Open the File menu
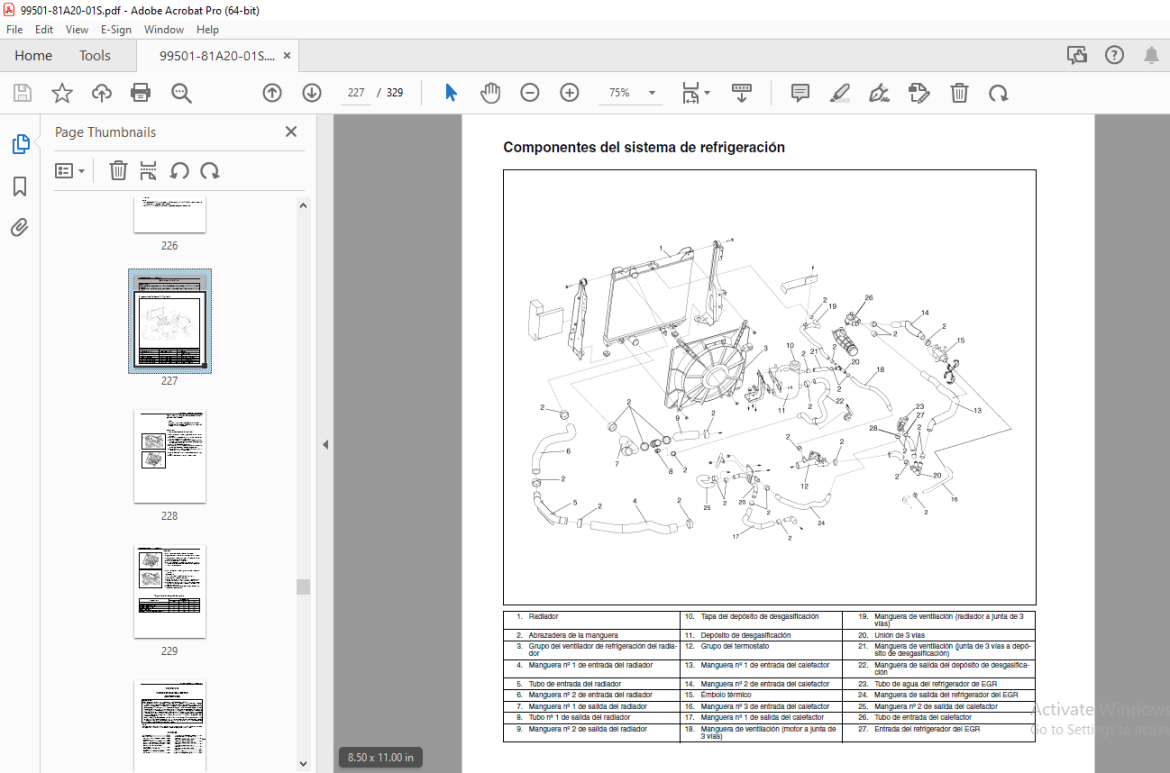This screenshot has height=773, width=1170. [x=14, y=29]
